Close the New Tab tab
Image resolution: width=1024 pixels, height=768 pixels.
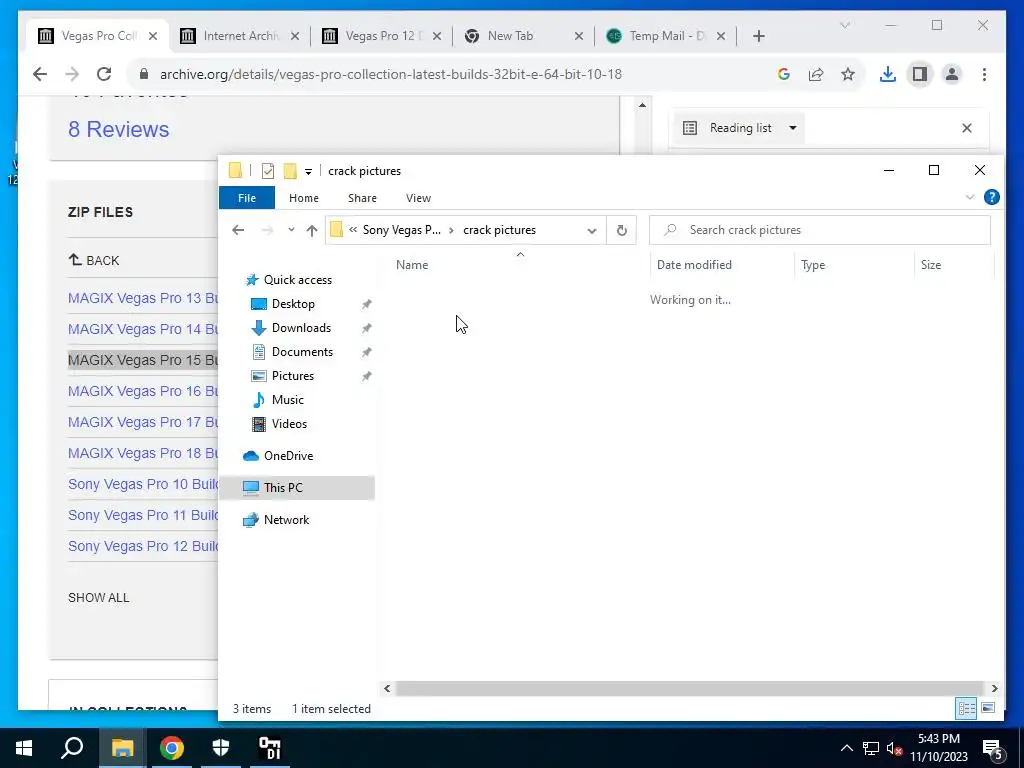579,36
